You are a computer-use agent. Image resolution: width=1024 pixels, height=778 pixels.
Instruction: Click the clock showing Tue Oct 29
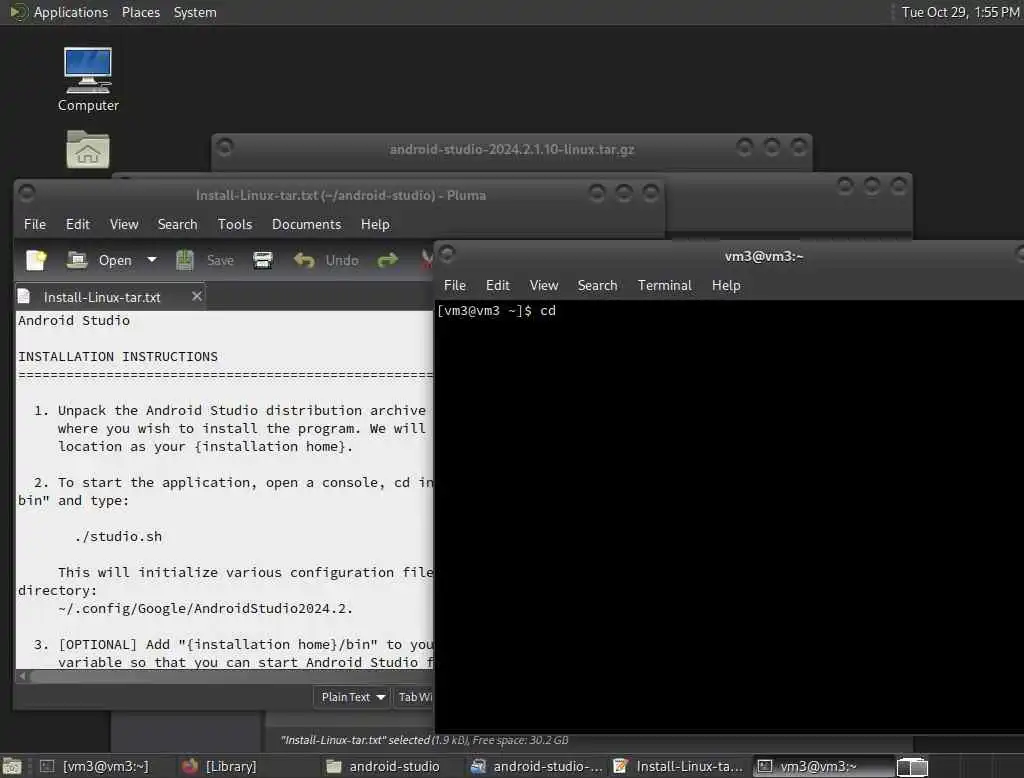click(x=960, y=12)
